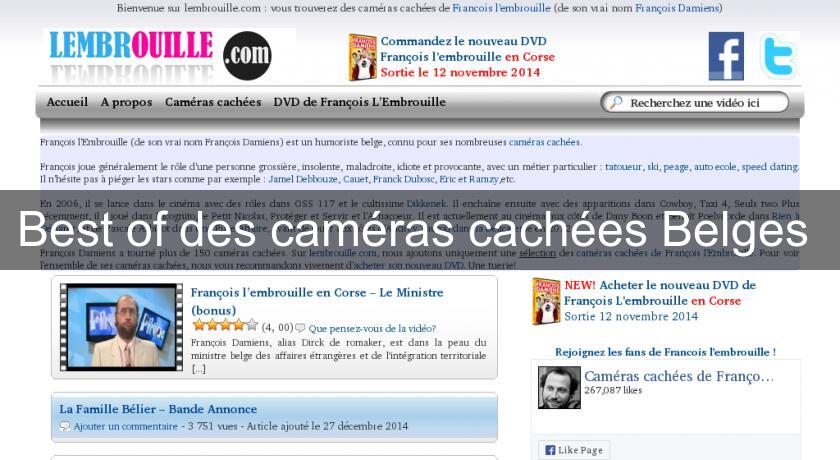Open the Facebook icon in header
840x460 pixels.
click(x=726, y=56)
